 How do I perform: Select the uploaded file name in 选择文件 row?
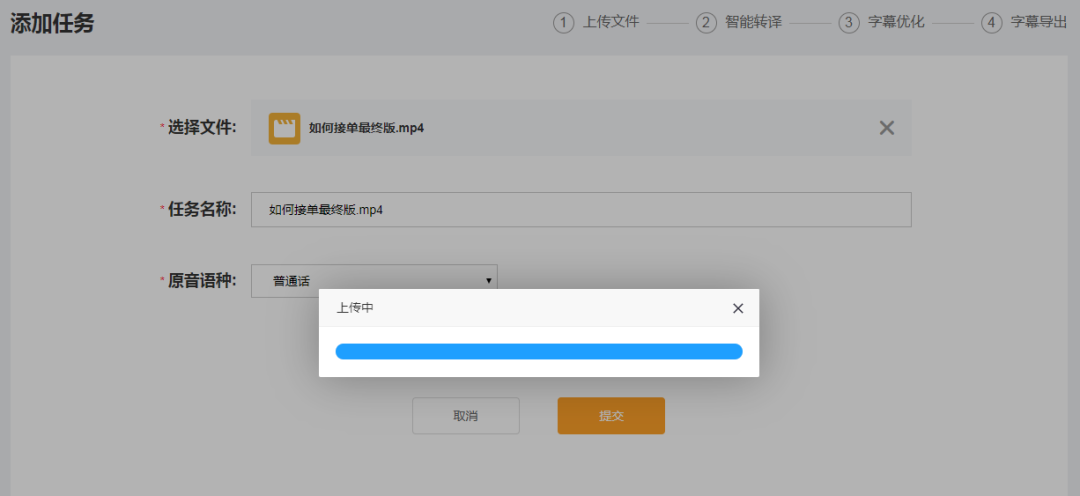tap(366, 128)
